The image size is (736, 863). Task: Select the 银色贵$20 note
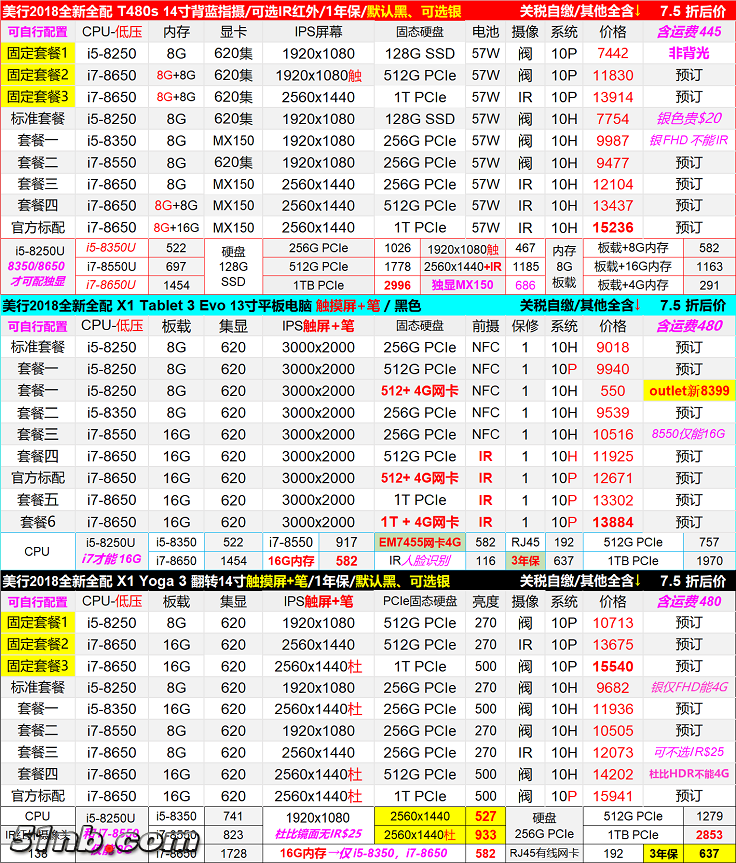688,119
